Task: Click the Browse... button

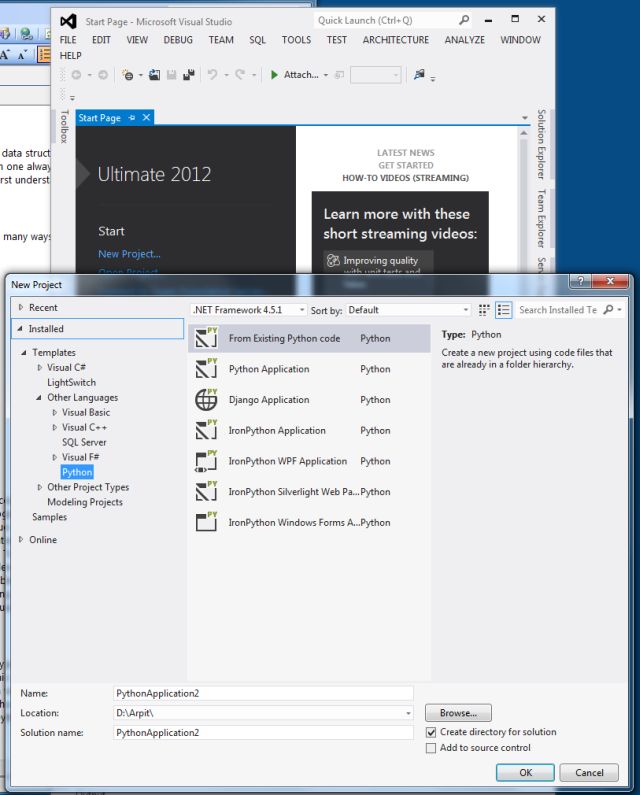Action: tap(458, 713)
